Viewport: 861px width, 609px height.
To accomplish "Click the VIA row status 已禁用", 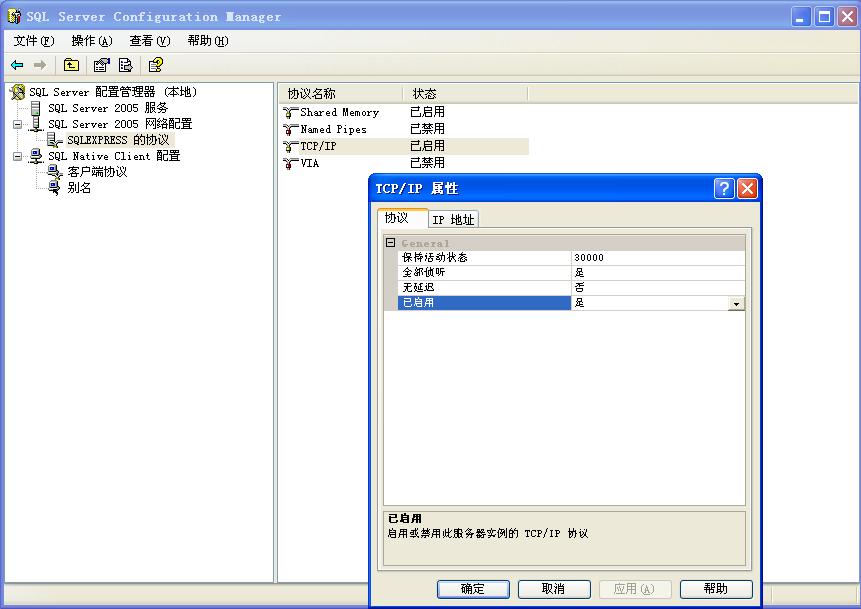I will tap(427, 163).
